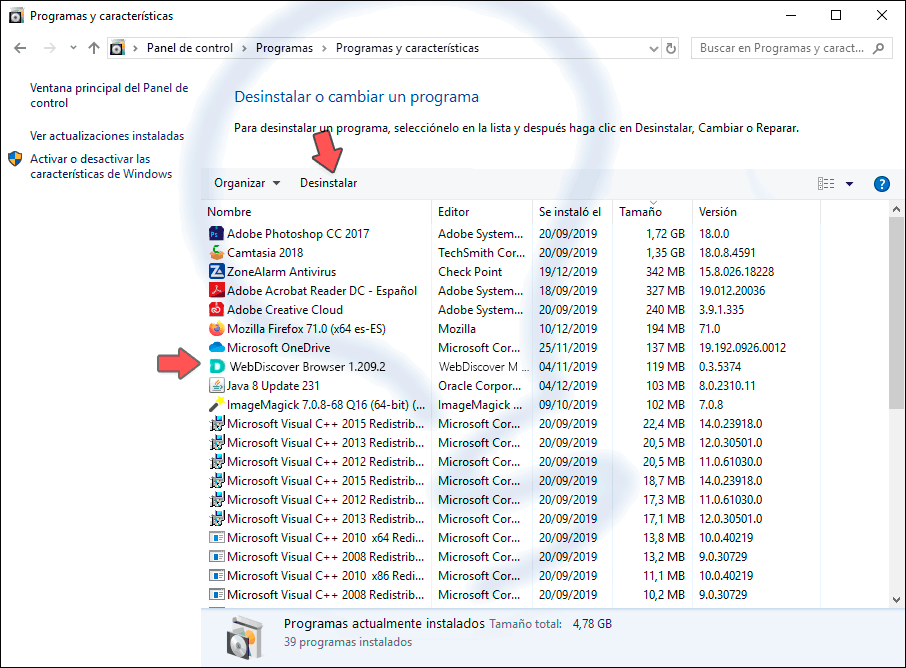Click the vertical scrollbar thumb
The image size is (906, 668).
pos(896,313)
